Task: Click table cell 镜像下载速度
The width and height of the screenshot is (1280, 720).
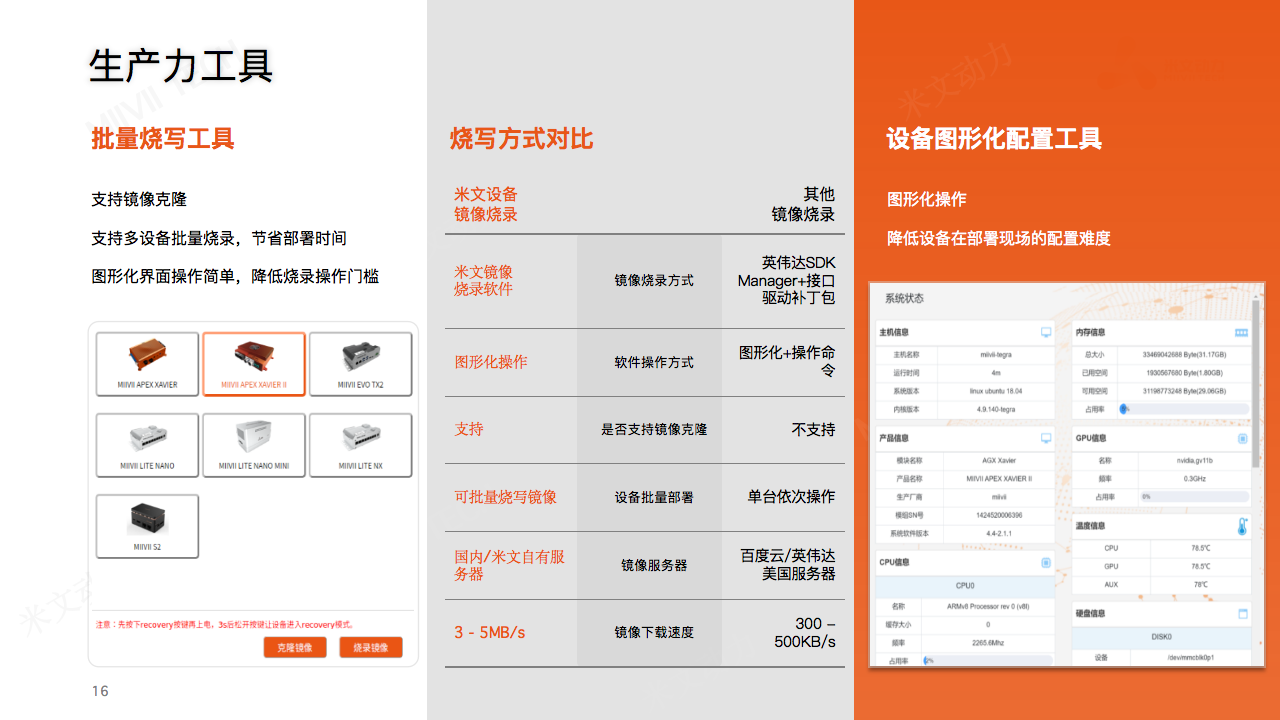Action: pos(654,632)
